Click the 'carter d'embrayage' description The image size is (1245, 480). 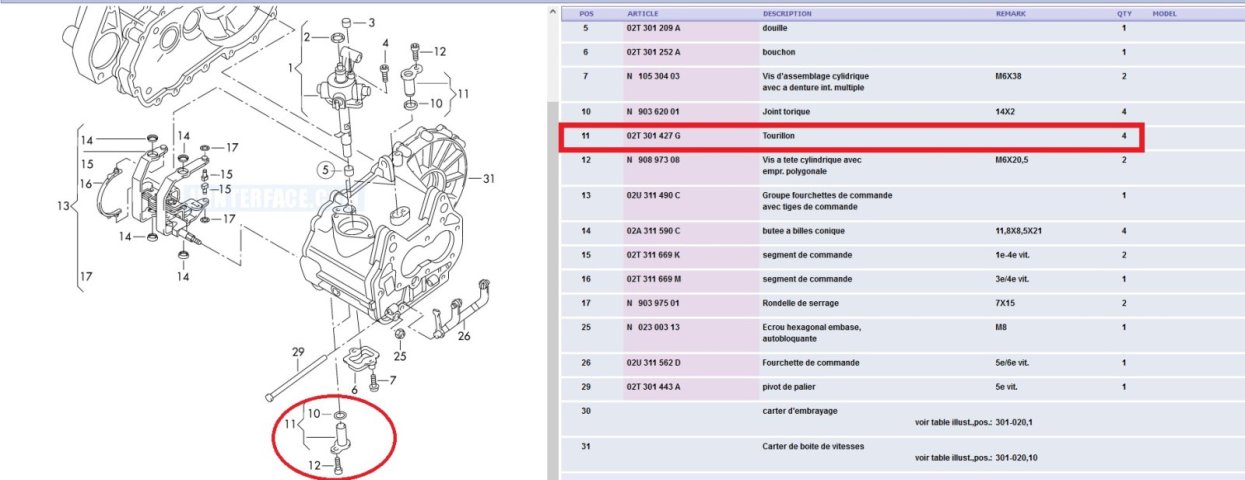coord(798,410)
